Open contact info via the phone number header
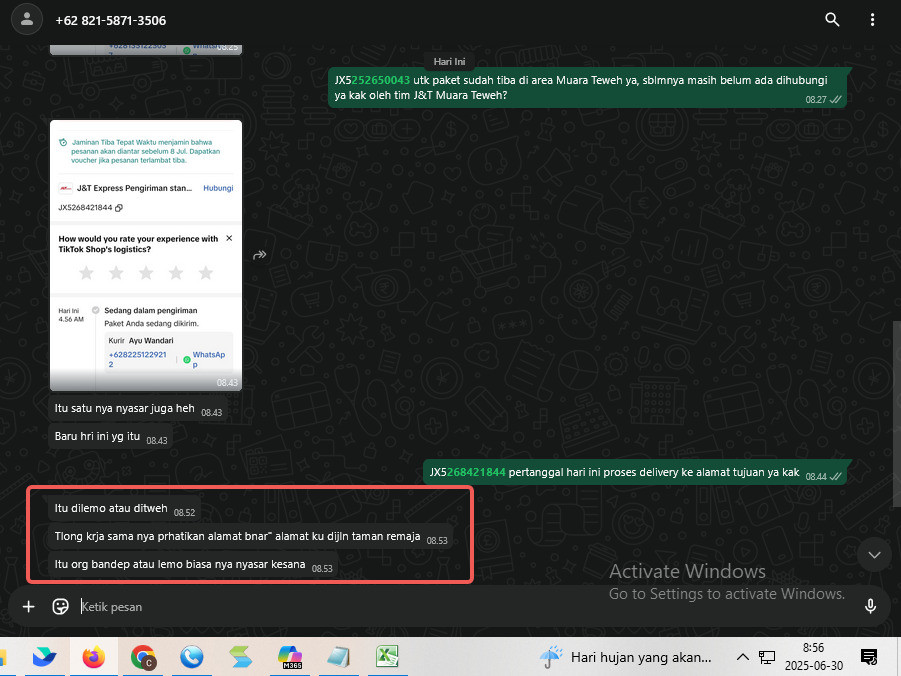Screen dimensions: 901x676 (x=110, y=21)
